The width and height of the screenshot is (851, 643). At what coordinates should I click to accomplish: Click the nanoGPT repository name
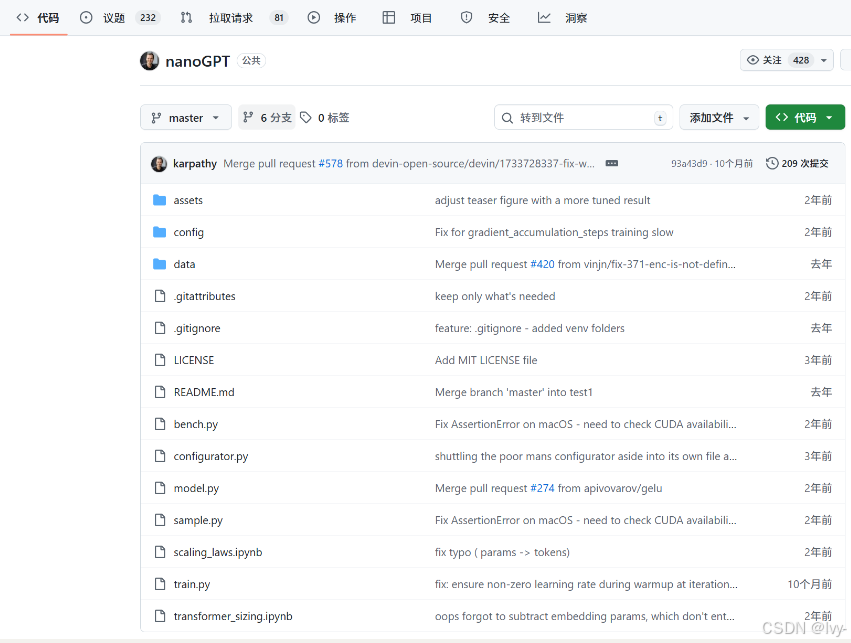tap(198, 61)
